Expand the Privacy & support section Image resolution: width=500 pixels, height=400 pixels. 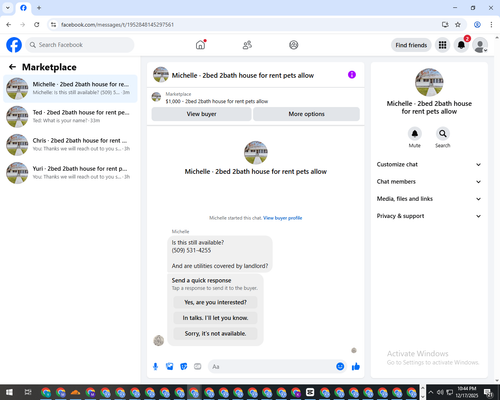click(429, 216)
